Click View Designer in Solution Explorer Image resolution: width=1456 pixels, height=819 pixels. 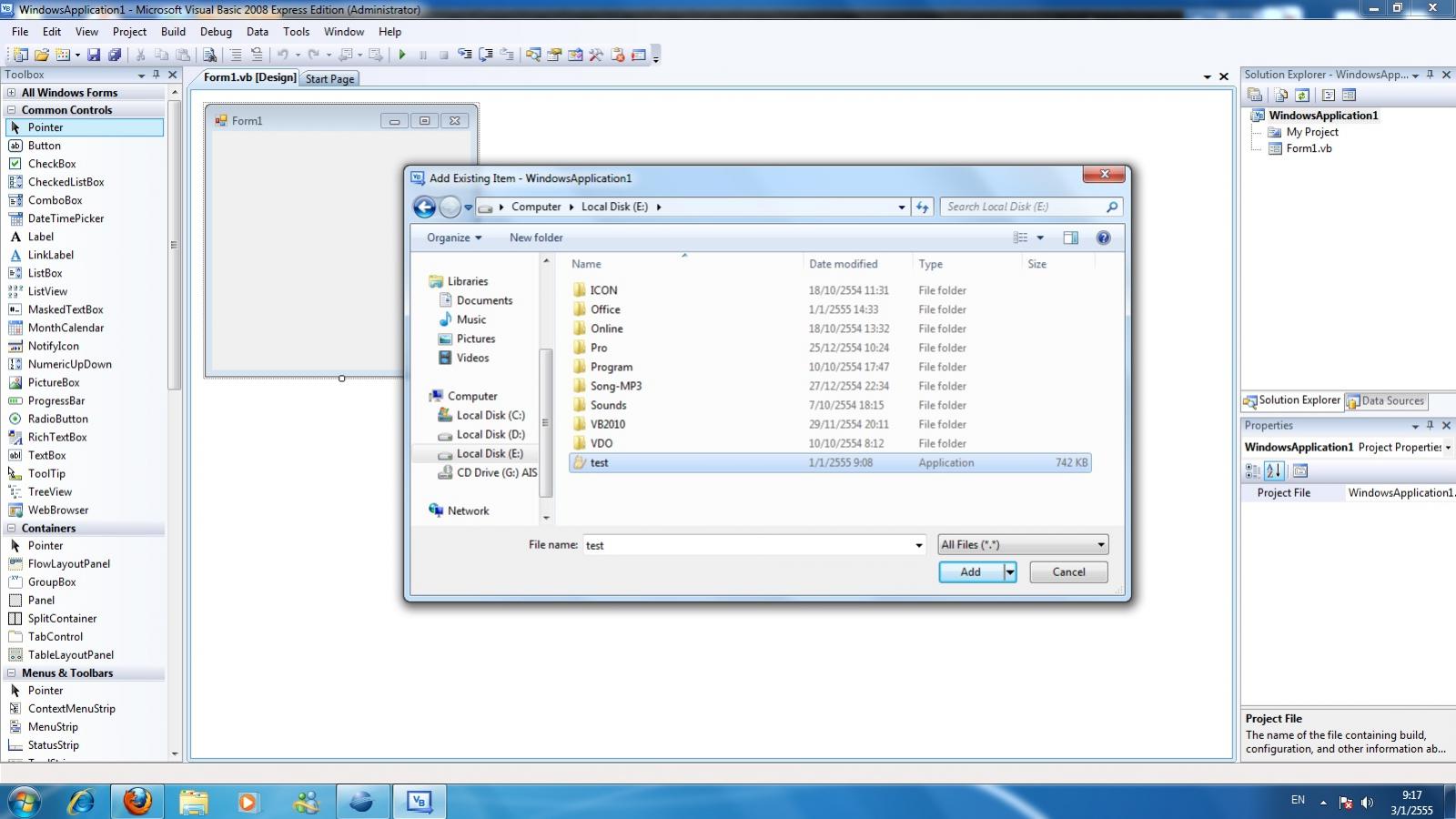pyautogui.click(x=1349, y=95)
